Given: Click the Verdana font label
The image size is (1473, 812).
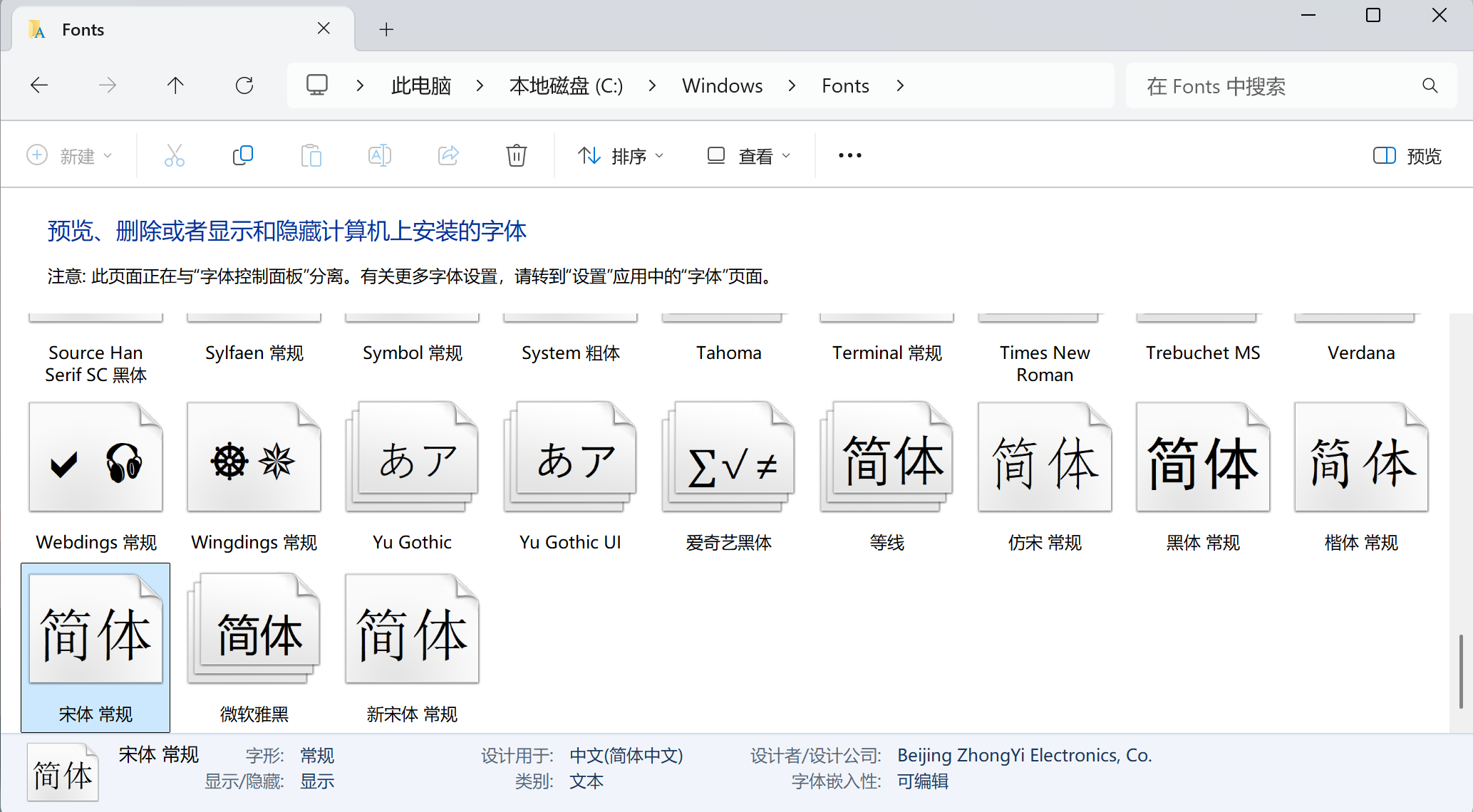Looking at the screenshot, I should 1362,353.
